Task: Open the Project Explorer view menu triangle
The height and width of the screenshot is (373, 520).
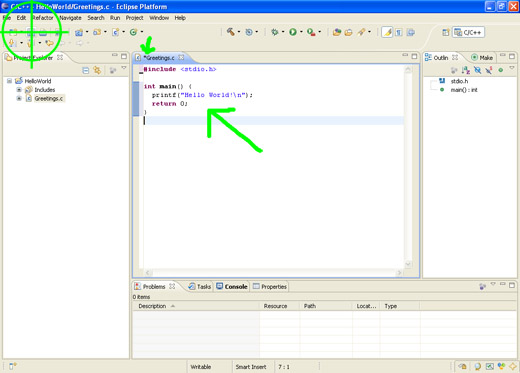Action: pyautogui.click(x=124, y=68)
